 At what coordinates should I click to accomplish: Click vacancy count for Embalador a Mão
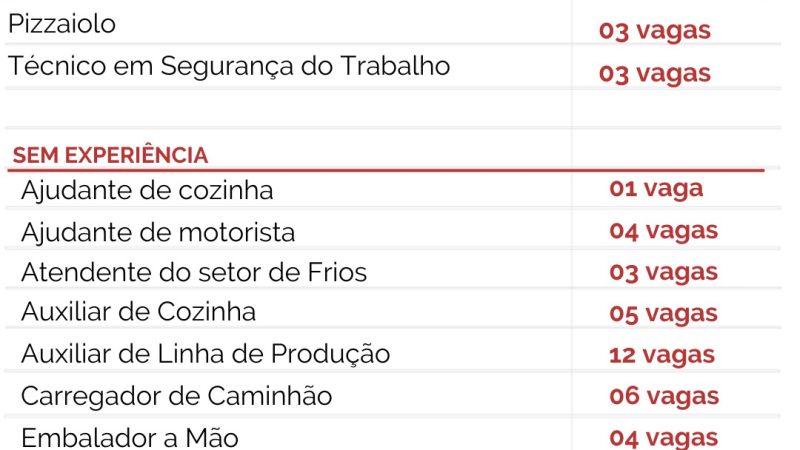coord(663,437)
